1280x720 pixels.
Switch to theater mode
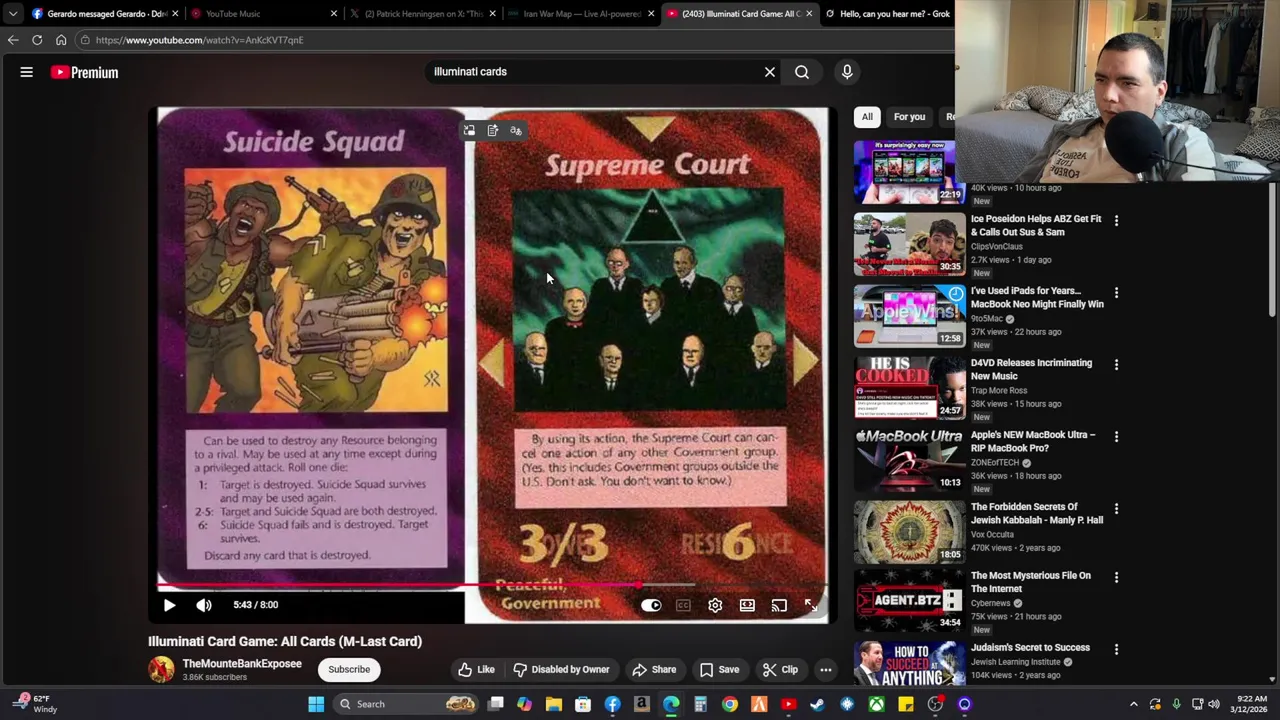pos(747,605)
